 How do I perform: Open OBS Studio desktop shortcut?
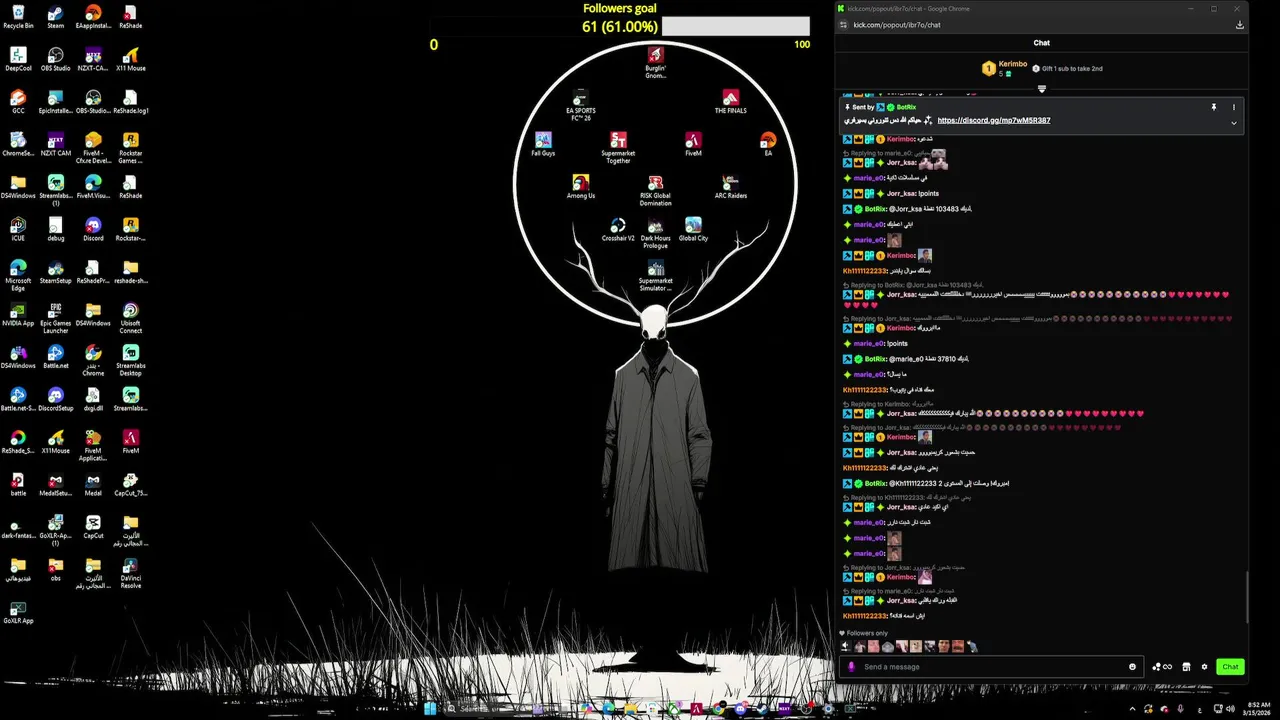56,59
